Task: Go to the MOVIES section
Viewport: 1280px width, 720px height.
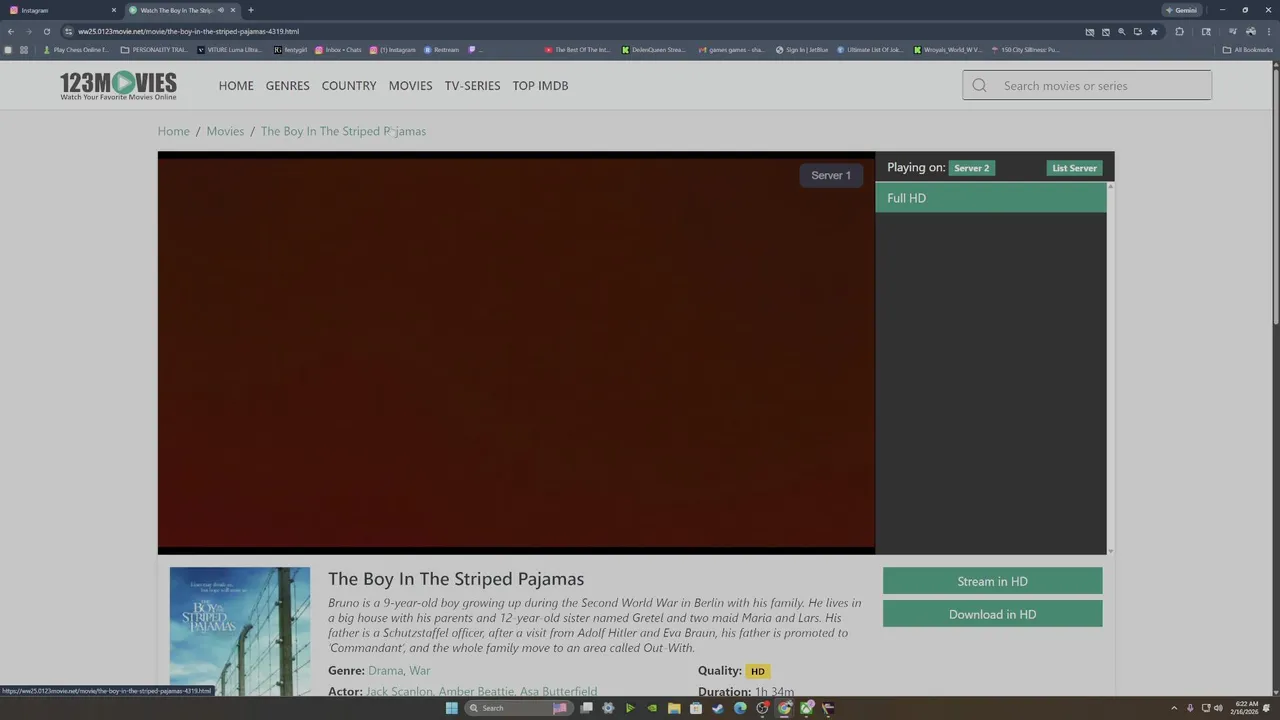Action: click(x=411, y=86)
